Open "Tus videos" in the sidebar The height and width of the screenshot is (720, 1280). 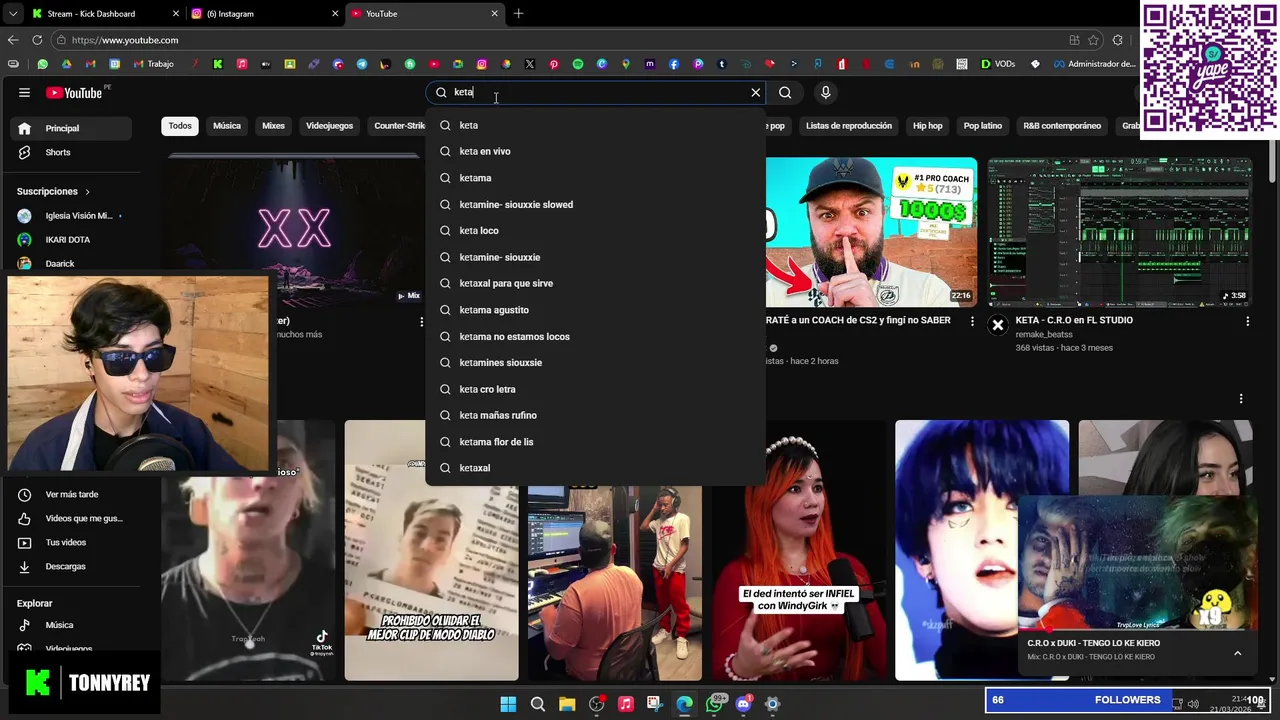(x=71, y=542)
